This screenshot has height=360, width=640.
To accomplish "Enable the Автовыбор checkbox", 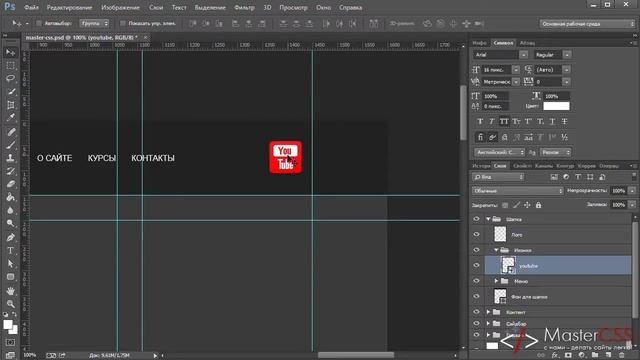I will click(39, 24).
